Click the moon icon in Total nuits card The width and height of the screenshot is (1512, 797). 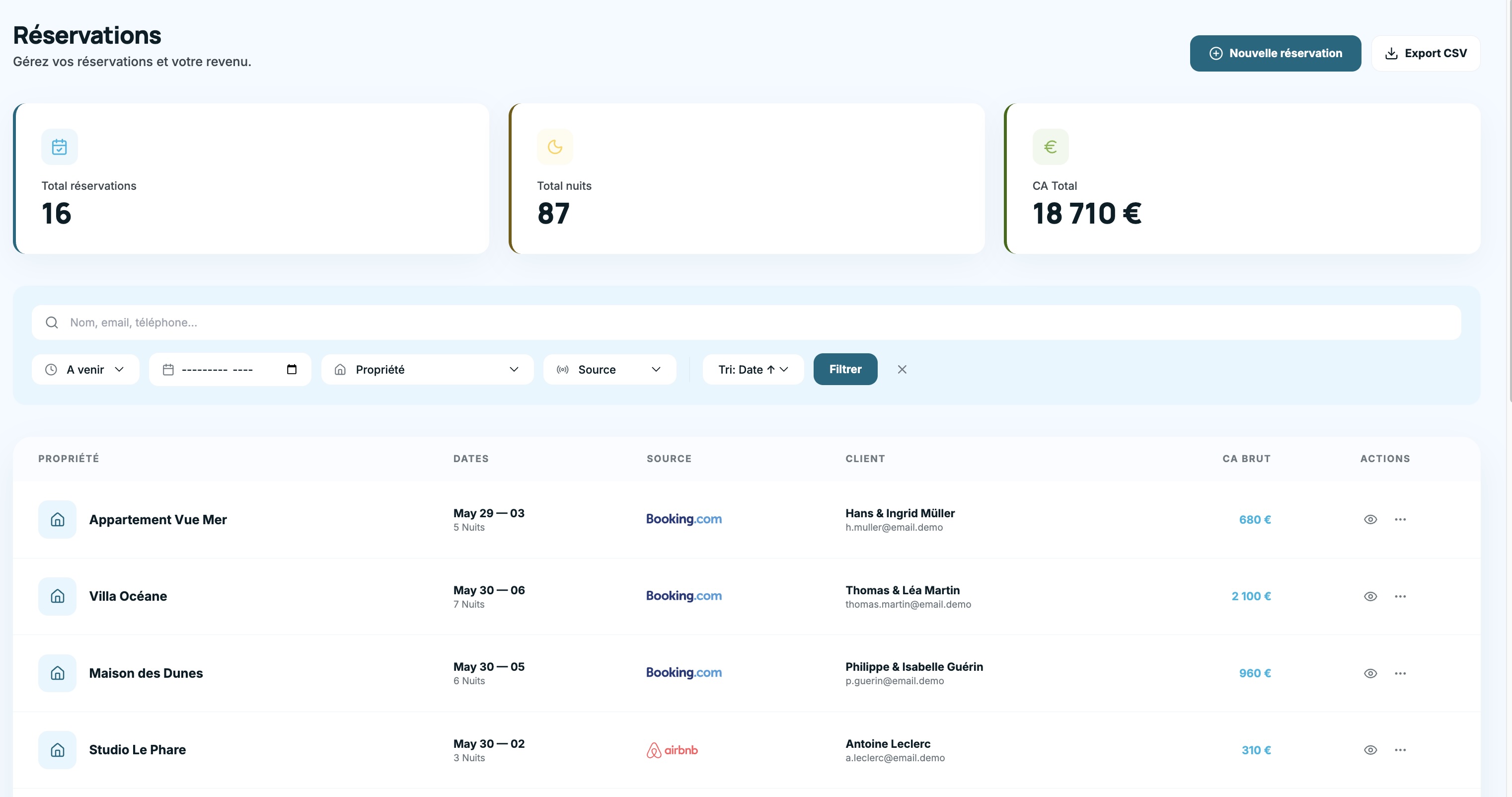pos(555,147)
